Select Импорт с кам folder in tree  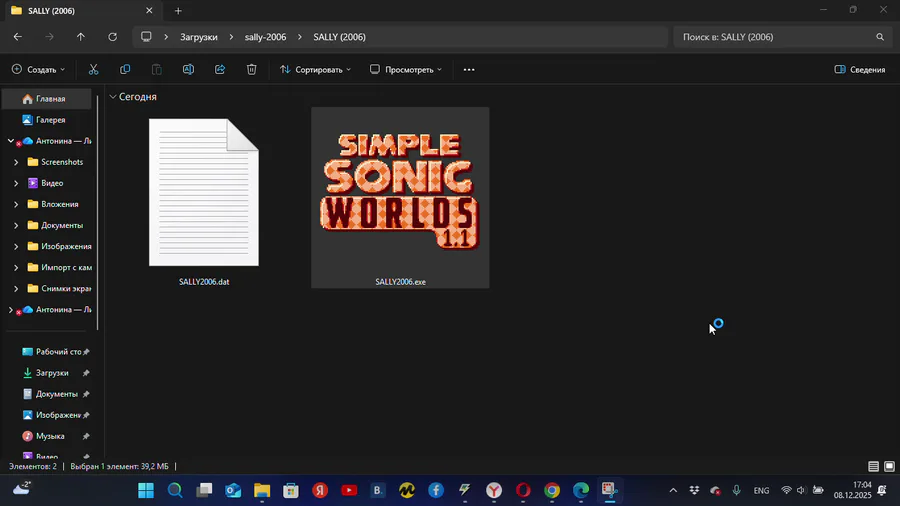pyautogui.click(x=60, y=267)
